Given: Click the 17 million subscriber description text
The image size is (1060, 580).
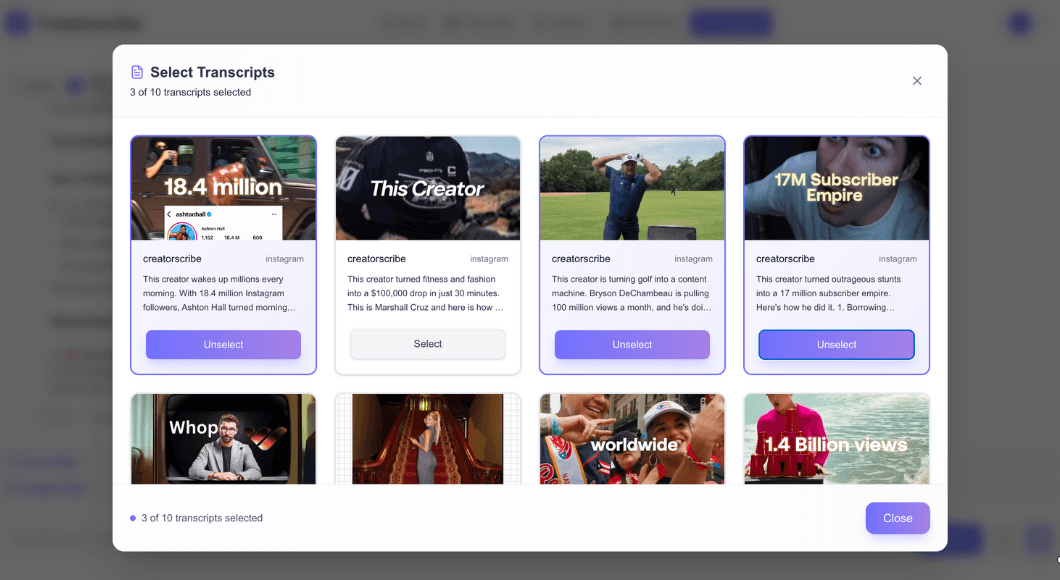Looking at the screenshot, I should [x=828, y=293].
